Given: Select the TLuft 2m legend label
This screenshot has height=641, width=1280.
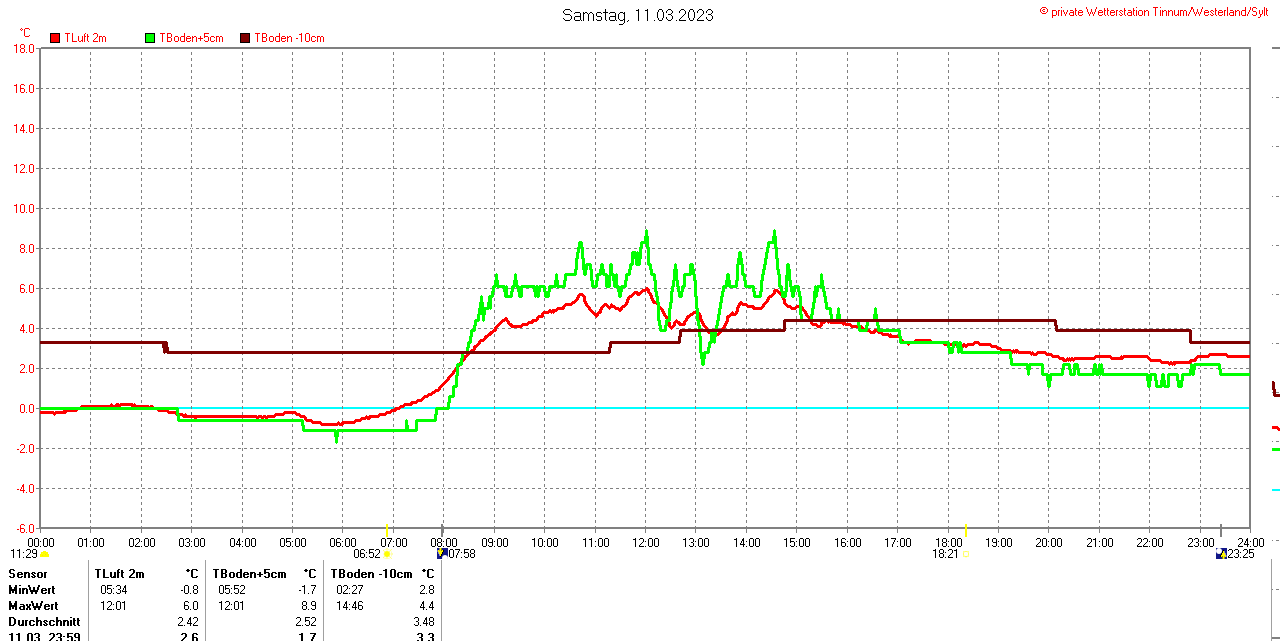Looking at the screenshot, I should point(85,38).
